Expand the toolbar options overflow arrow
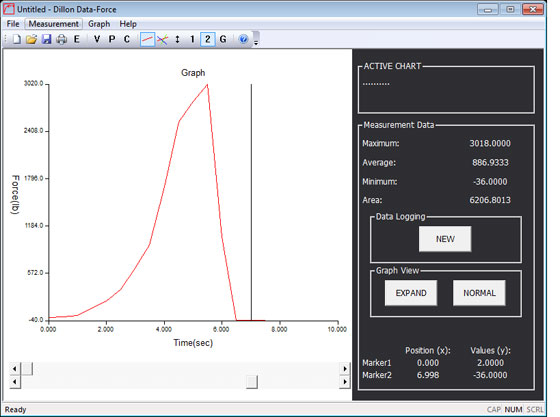Image resolution: width=560 pixels, height=417 pixels. point(256,39)
